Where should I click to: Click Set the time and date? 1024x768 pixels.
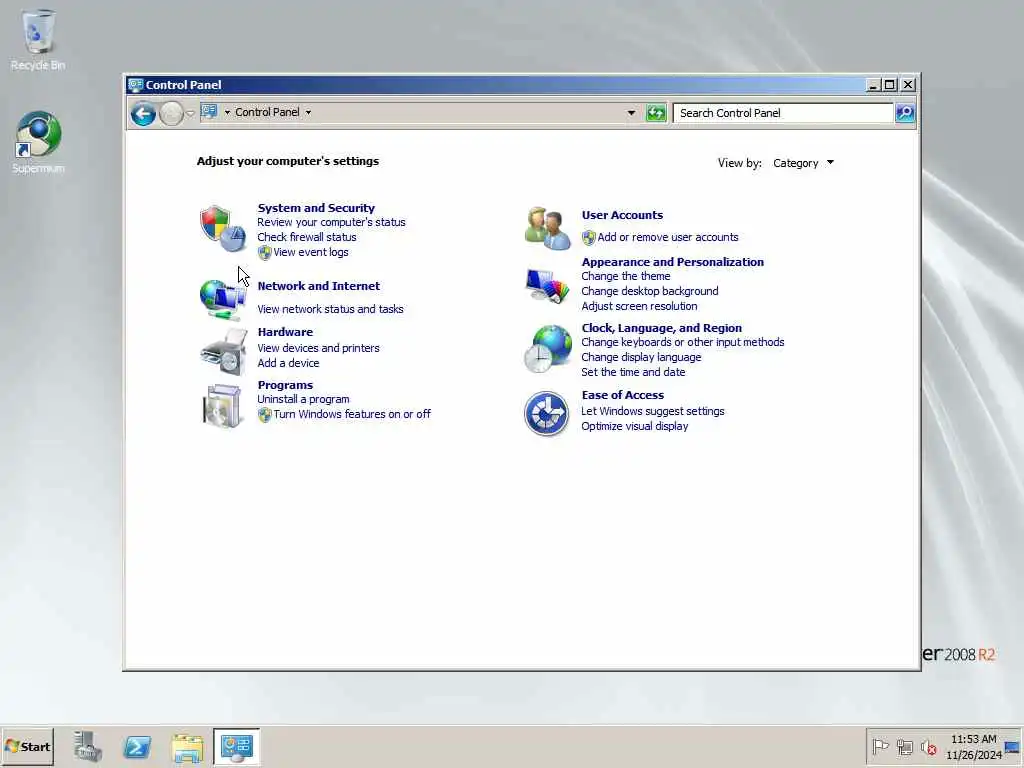(x=633, y=372)
